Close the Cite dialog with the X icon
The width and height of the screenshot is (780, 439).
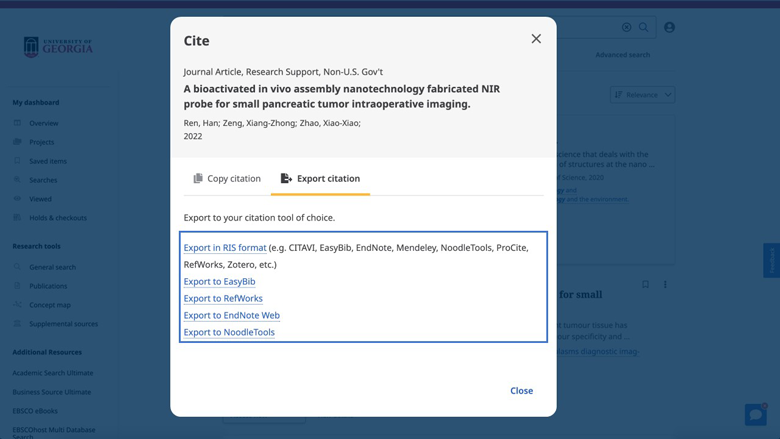click(536, 39)
